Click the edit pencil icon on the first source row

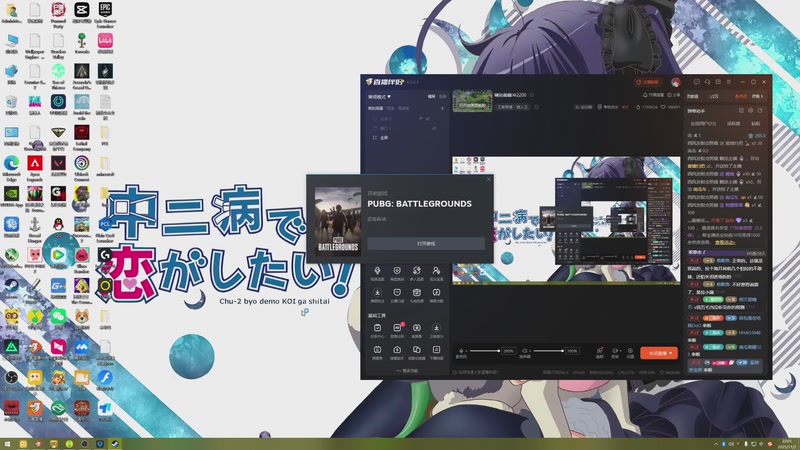tap(421, 118)
